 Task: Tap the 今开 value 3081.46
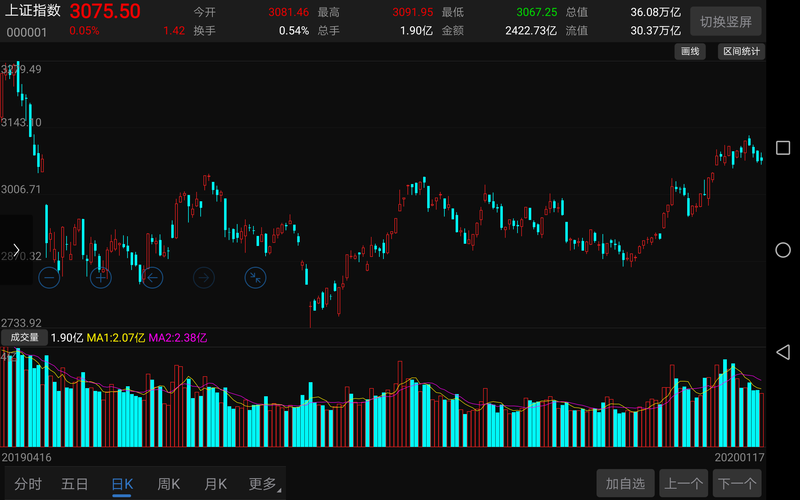coord(289,12)
